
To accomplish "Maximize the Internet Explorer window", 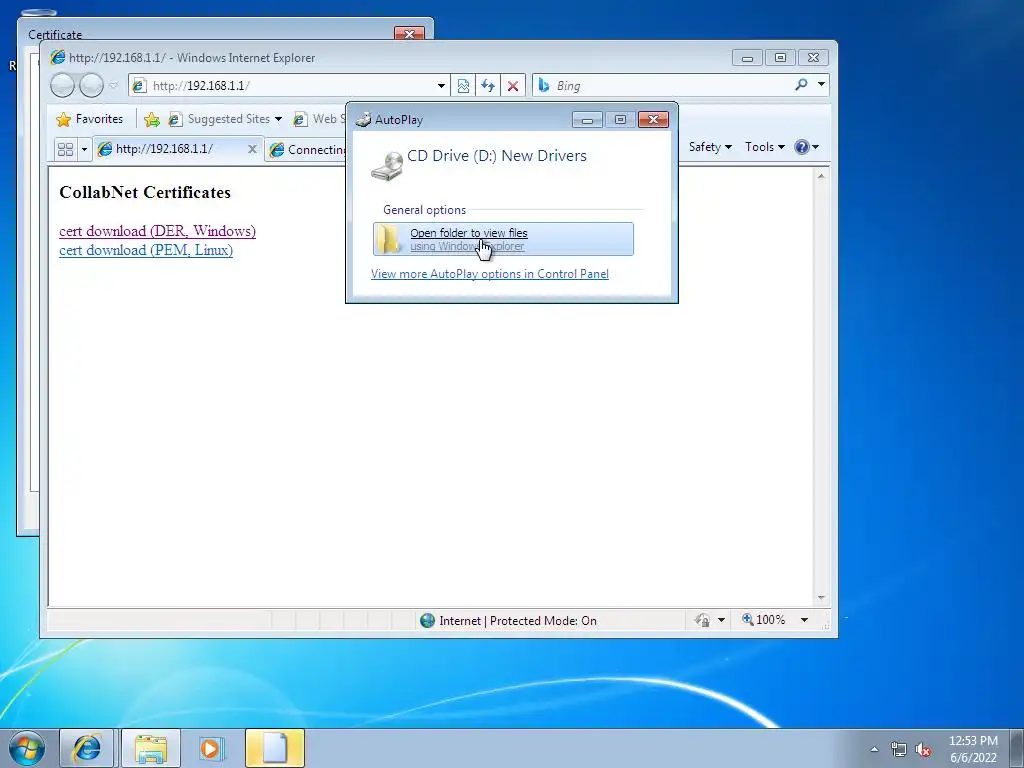I will click(780, 57).
